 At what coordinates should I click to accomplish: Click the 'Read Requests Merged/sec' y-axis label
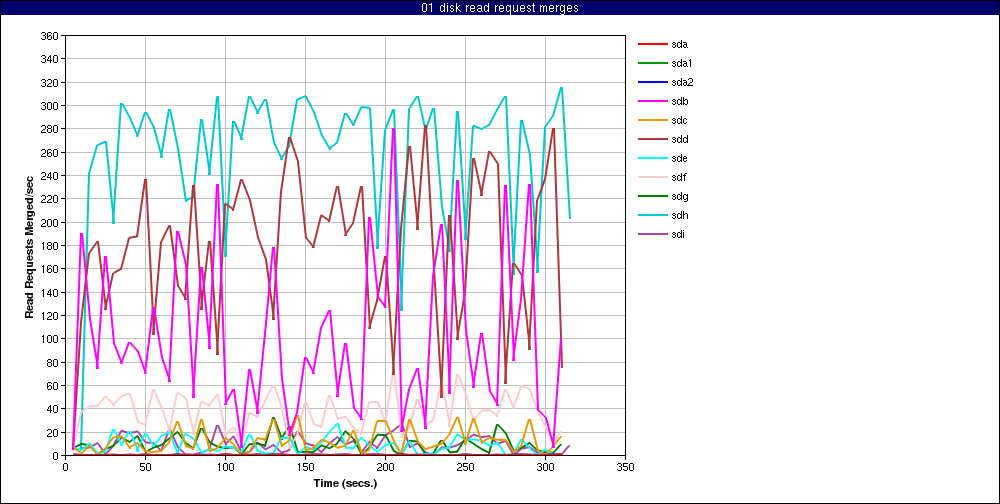pos(29,246)
